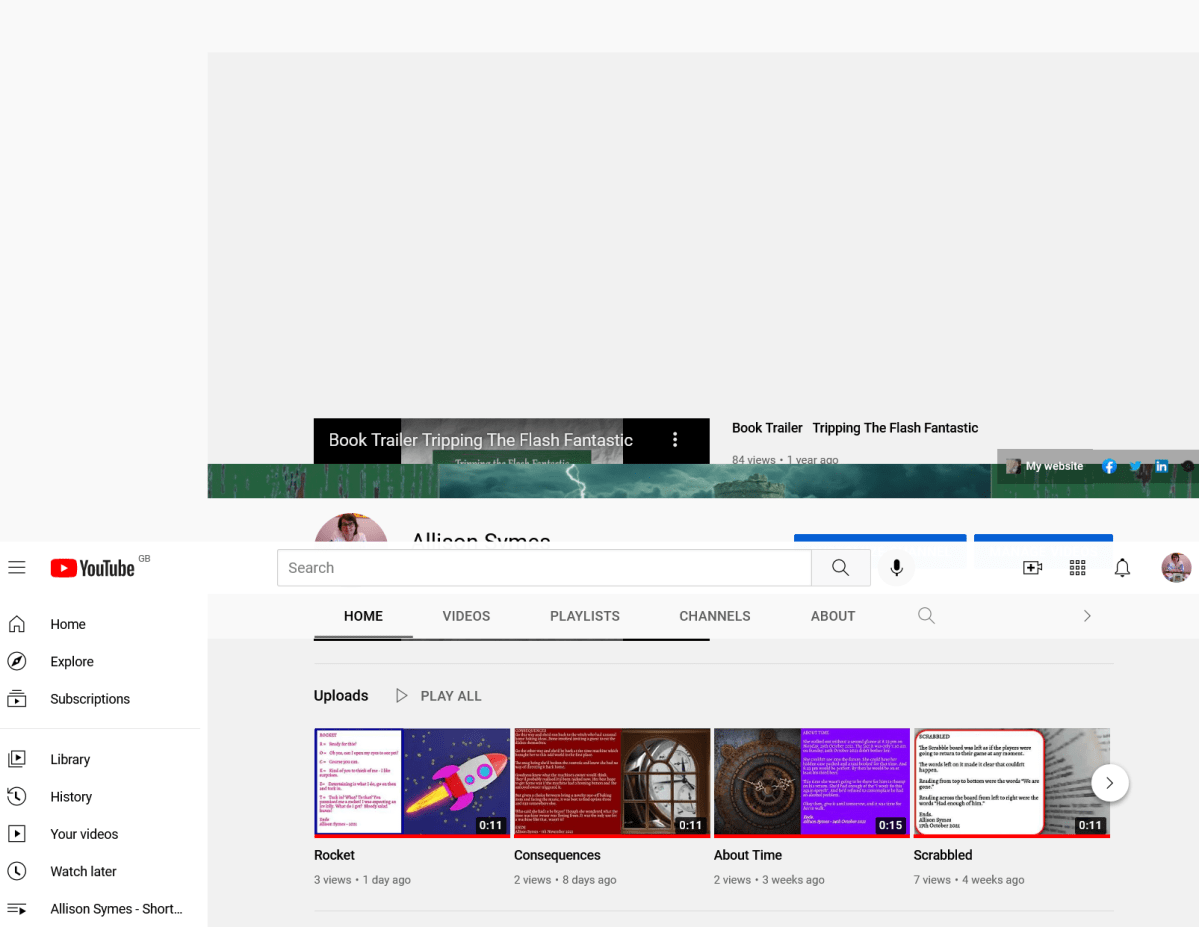Screen dimensions: 1199x927
Task: Open the featured video's three-dot menu
Action: 675,440
